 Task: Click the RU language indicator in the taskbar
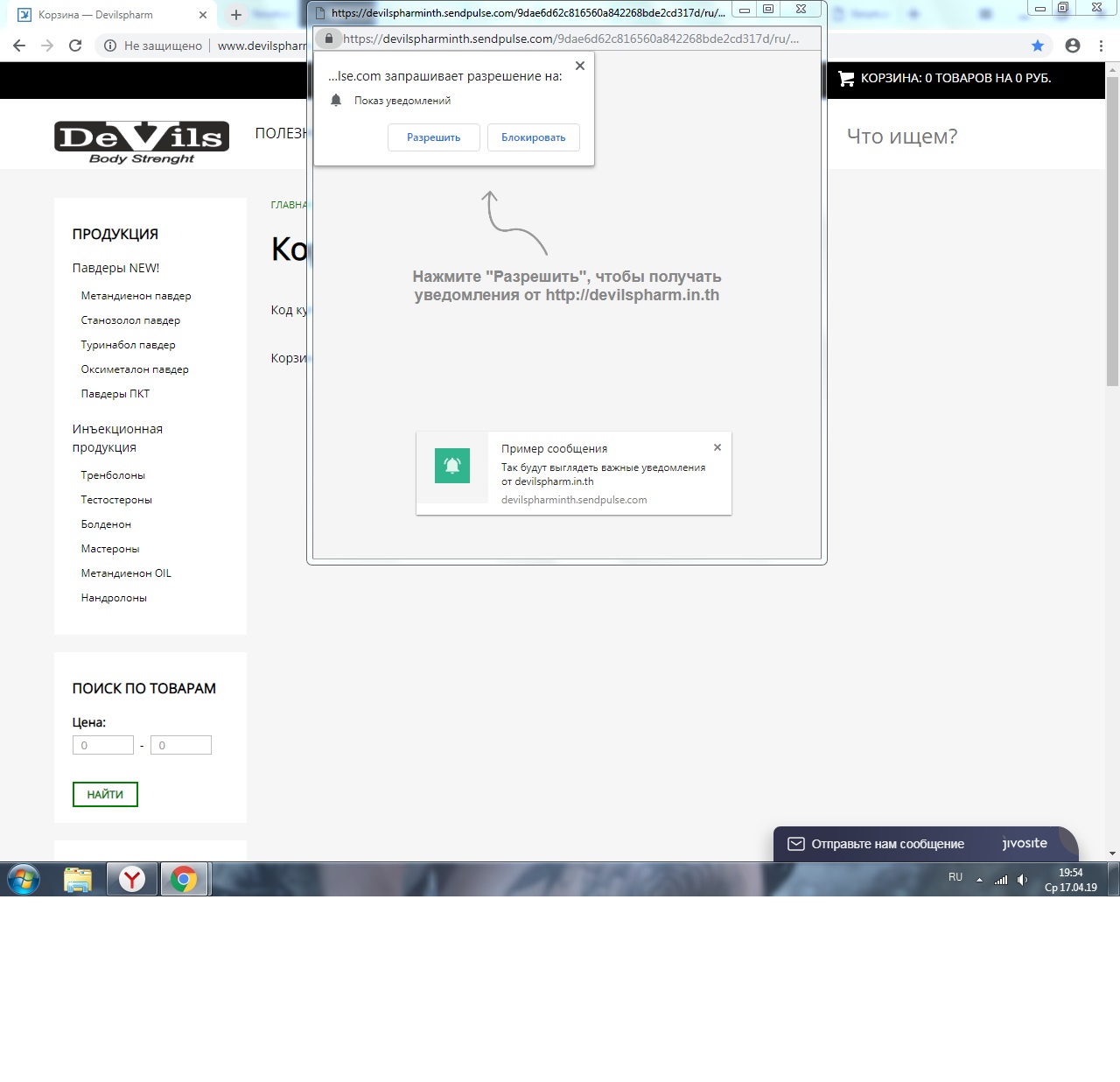(x=955, y=877)
